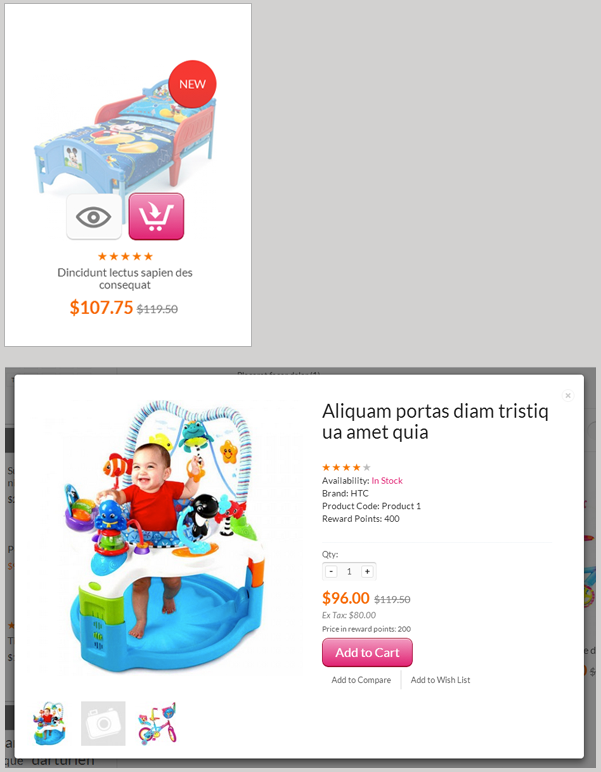The width and height of the screenshot is (601, 772).
Task: Select the baby activity center thumbnail
Action: pos(49,723)
